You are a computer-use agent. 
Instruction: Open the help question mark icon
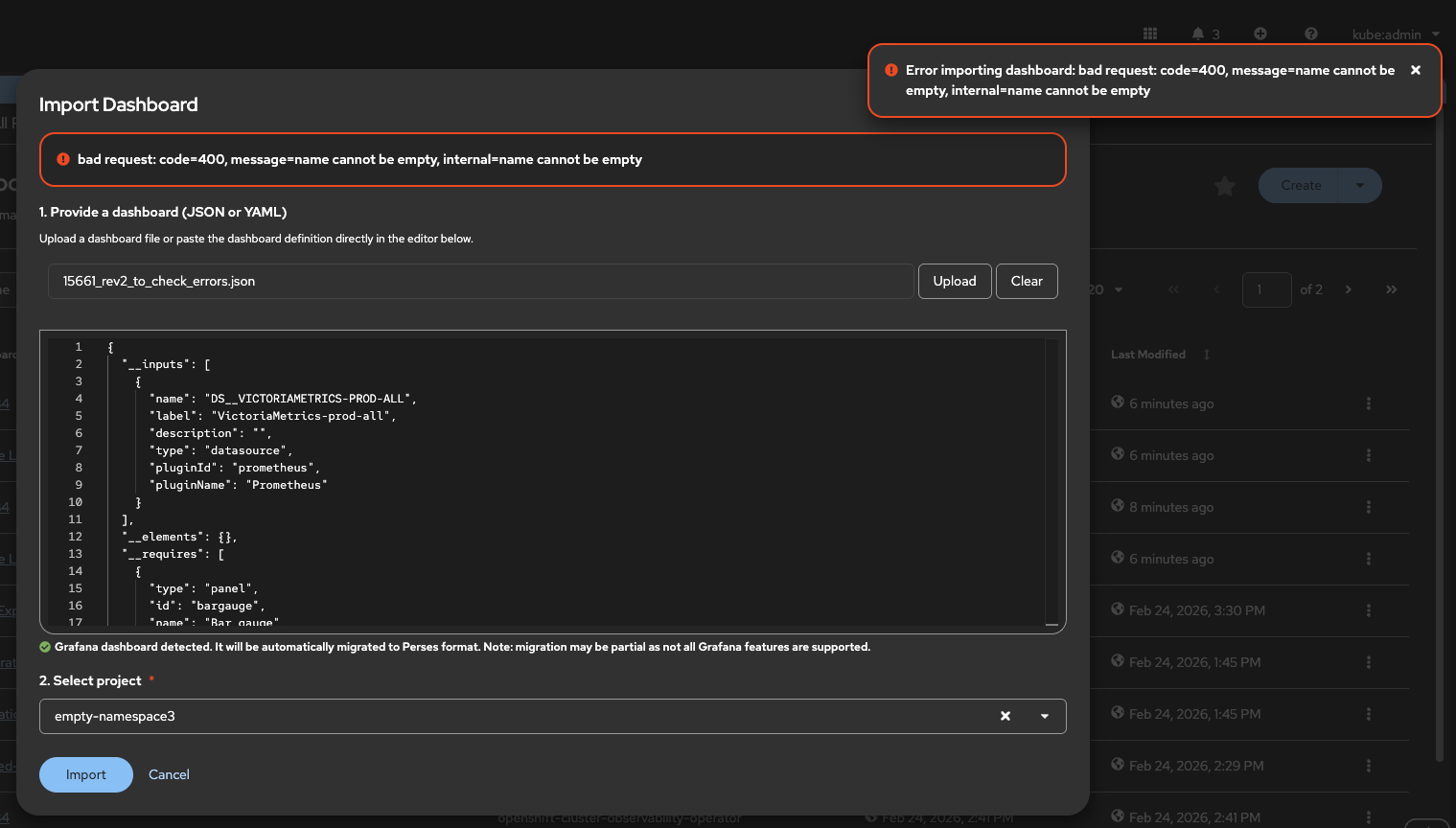1311,34
